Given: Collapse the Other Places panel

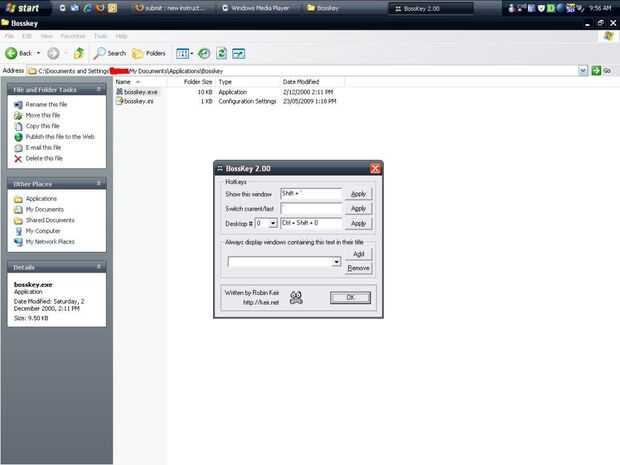Looking at the screenshot, I should coord(98,184).
